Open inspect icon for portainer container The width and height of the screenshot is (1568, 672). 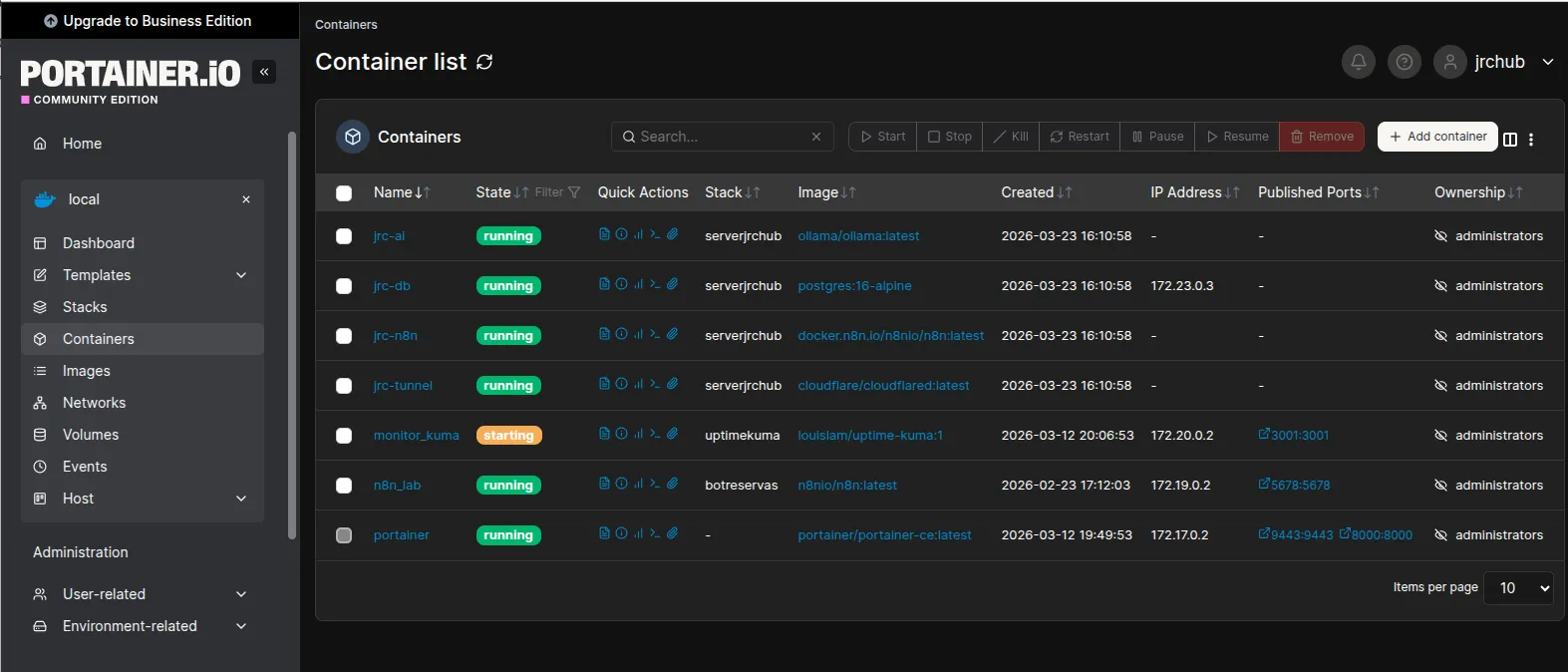[x=621, y=533]
